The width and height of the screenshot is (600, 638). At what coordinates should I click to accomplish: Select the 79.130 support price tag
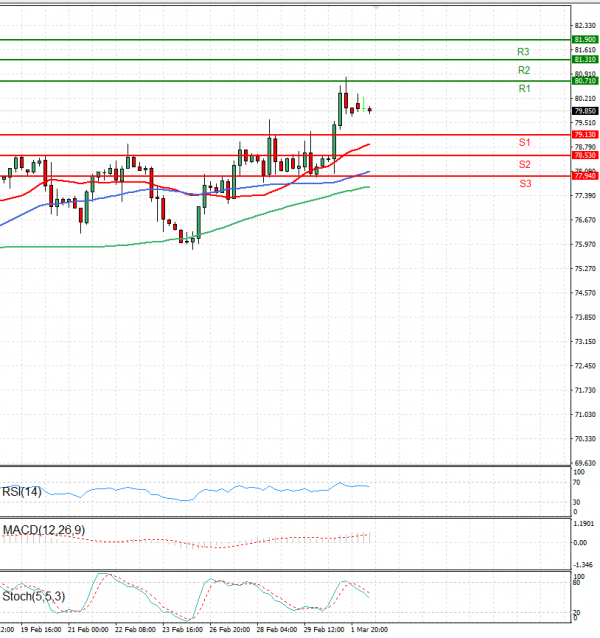click(585, 134)
